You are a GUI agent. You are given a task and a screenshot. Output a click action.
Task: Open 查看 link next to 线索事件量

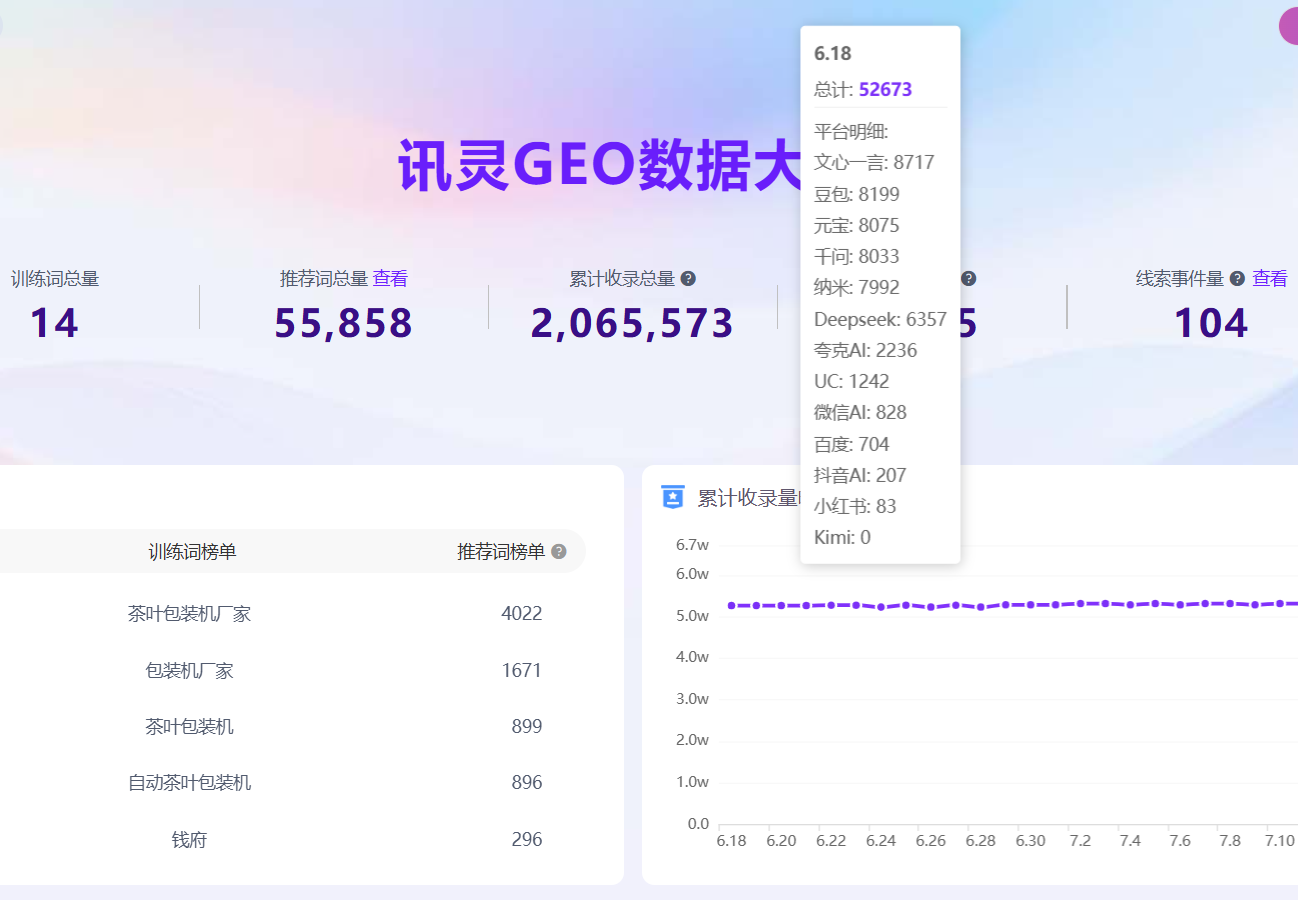point(1270,279)
